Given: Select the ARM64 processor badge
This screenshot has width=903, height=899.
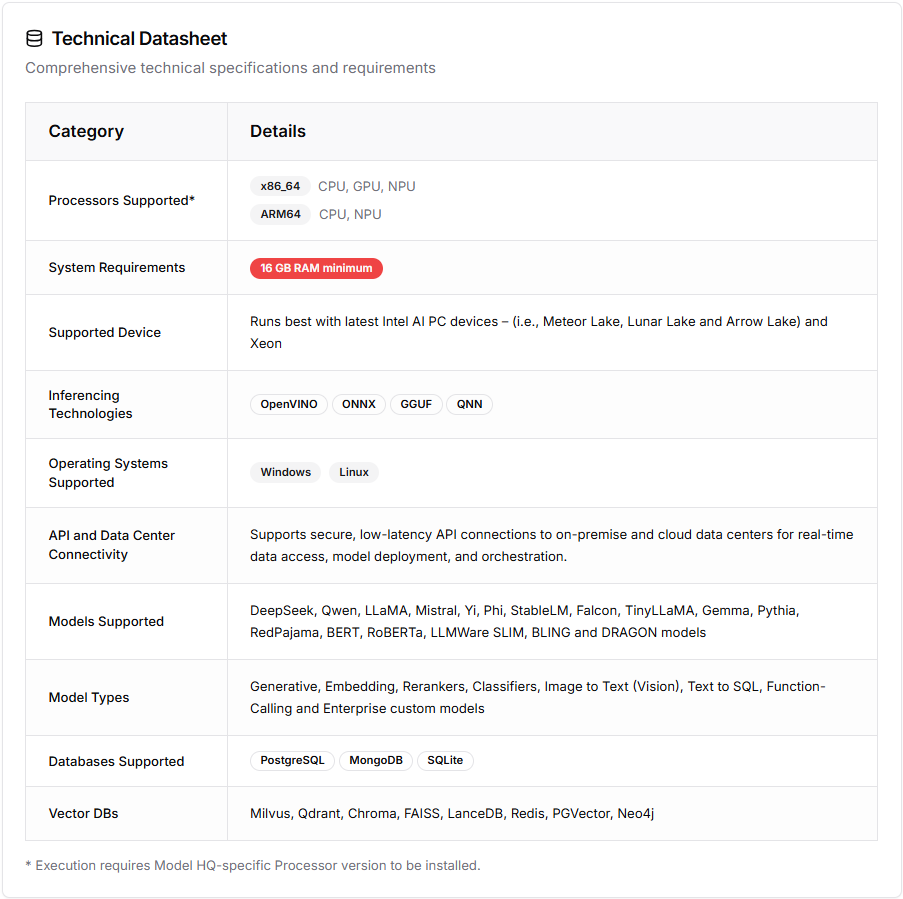Looking at the screenshot, I should (280, 214).
